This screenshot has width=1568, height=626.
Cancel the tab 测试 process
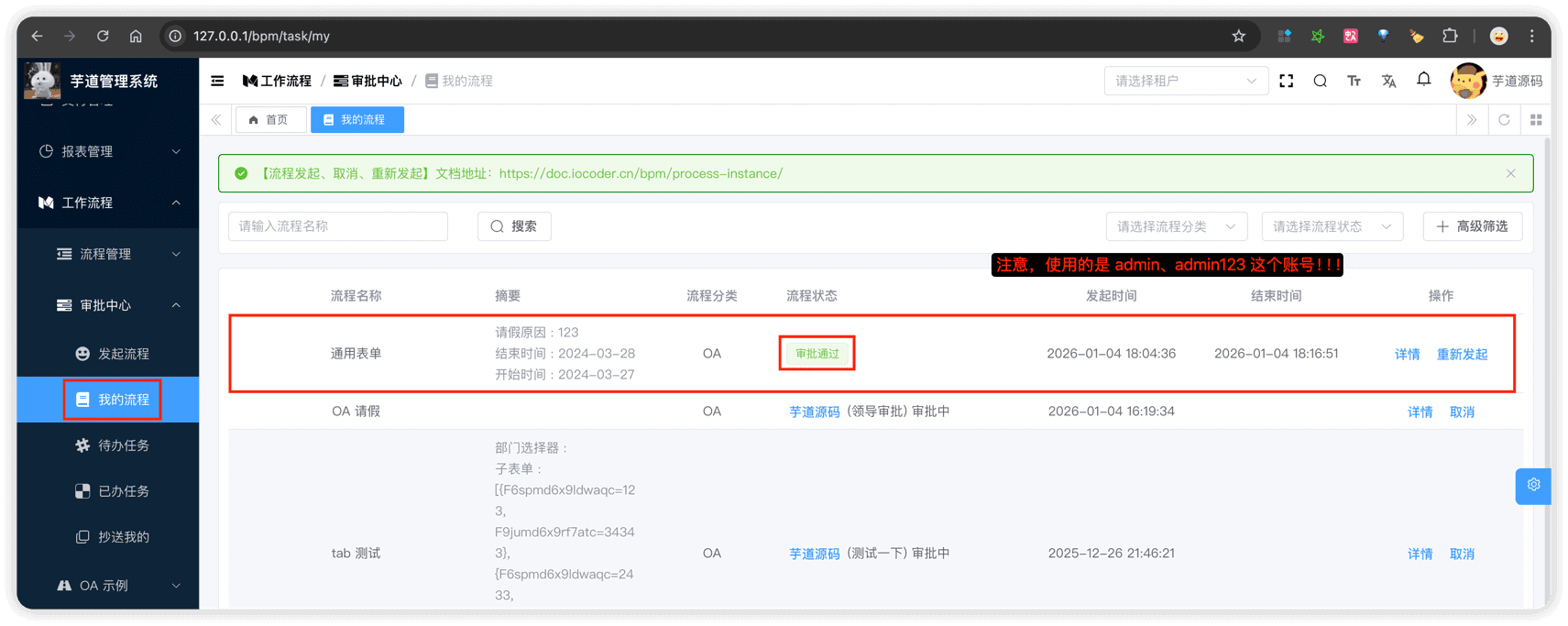coord(1463,554)
